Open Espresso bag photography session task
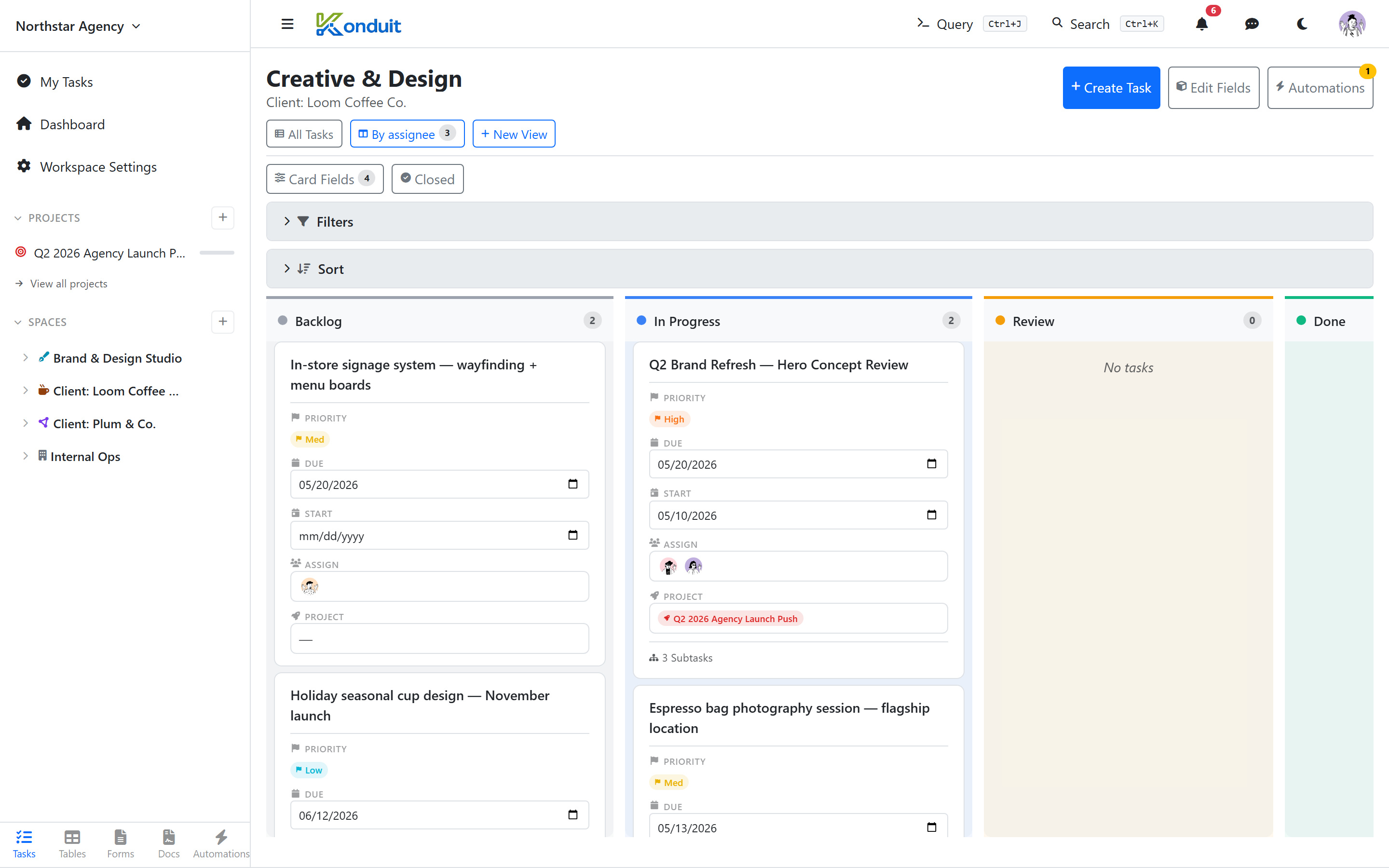This screenshot has width=1389, height=868. pos(789,718)
